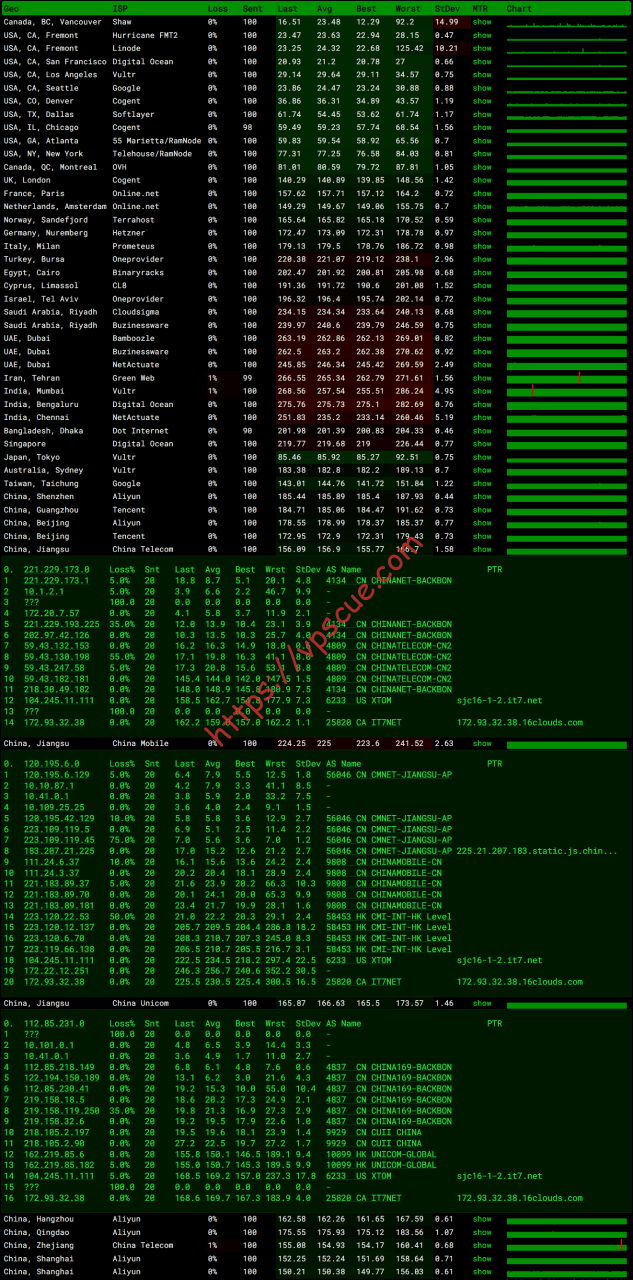Show MTR for Zhejiang China Telecom row
This screenshot has height=1280, width=633.
[x=482, y=1245]
